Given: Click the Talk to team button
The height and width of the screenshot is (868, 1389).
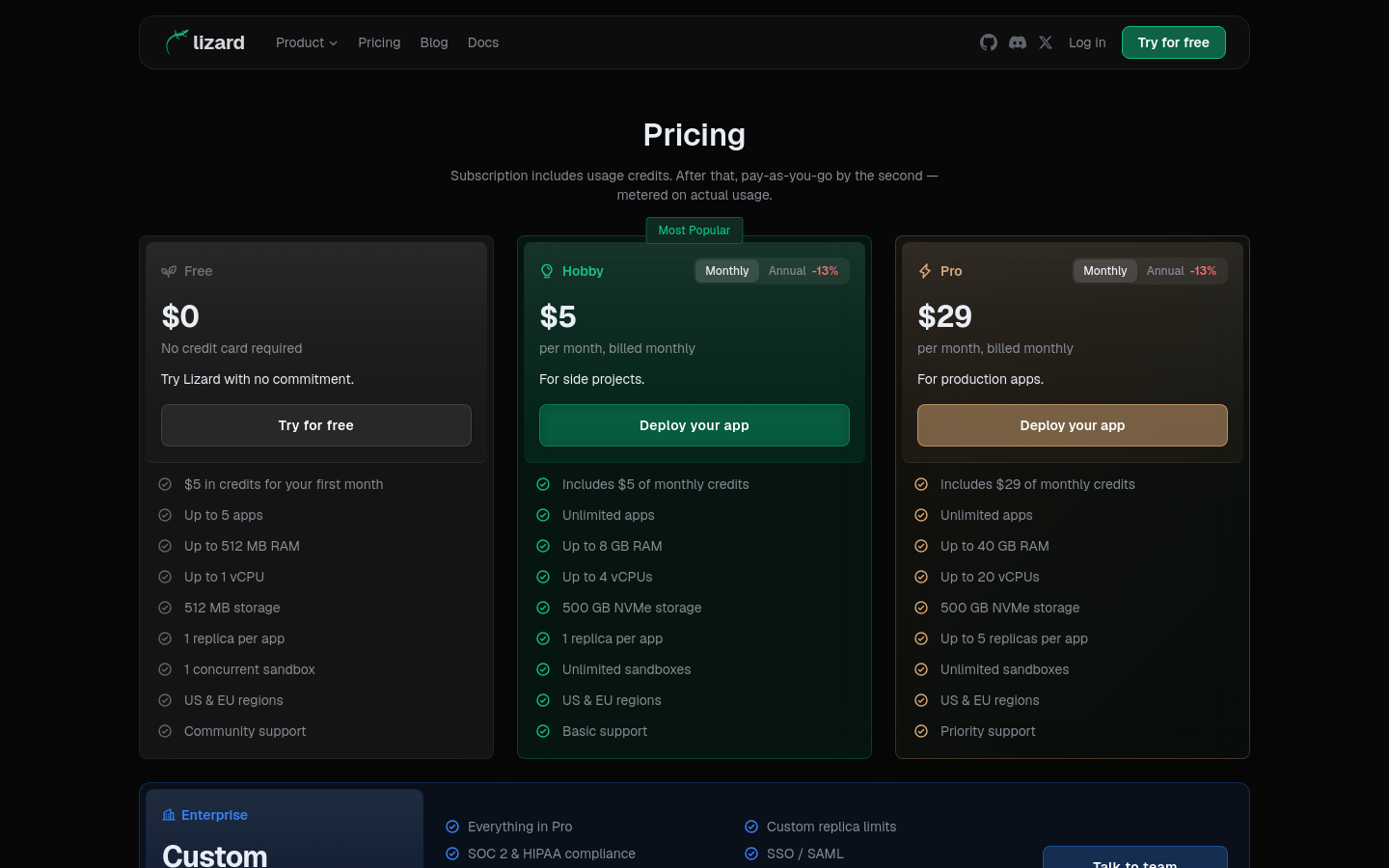Looking at the screenshot, I should [x=1135, y=857].
